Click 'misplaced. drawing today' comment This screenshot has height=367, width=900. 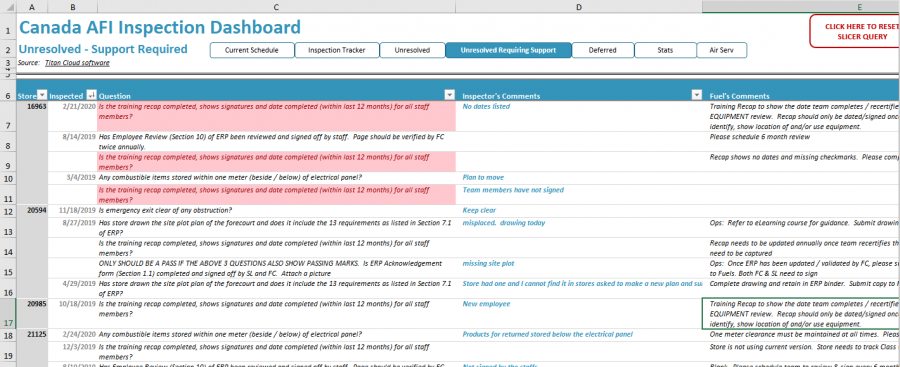click(504, 222)
